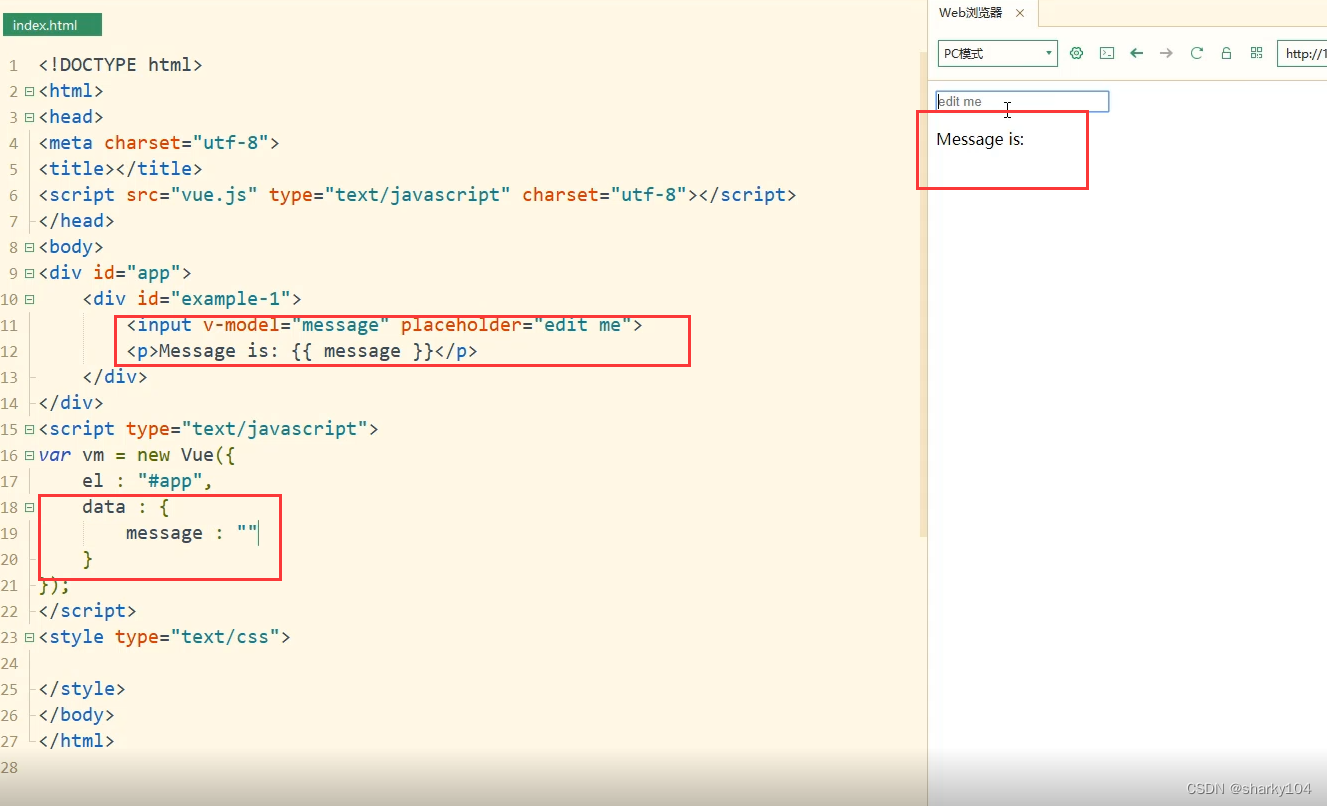This screenshot has width=1327, height=806.
Task: Reload the page in the Web browser panel
Action: point(1196,53)
